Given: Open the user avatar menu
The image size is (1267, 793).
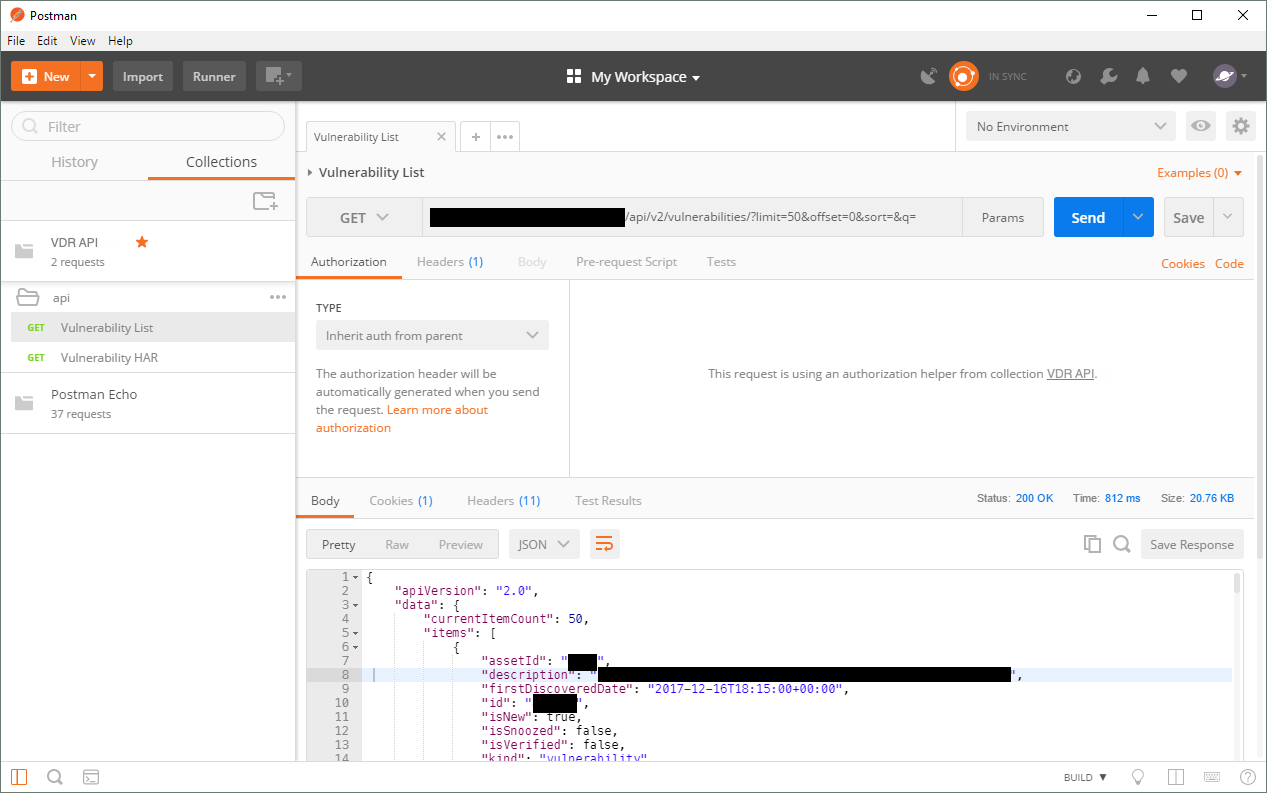Looking at the screenshot, I should click(1229, 76).
